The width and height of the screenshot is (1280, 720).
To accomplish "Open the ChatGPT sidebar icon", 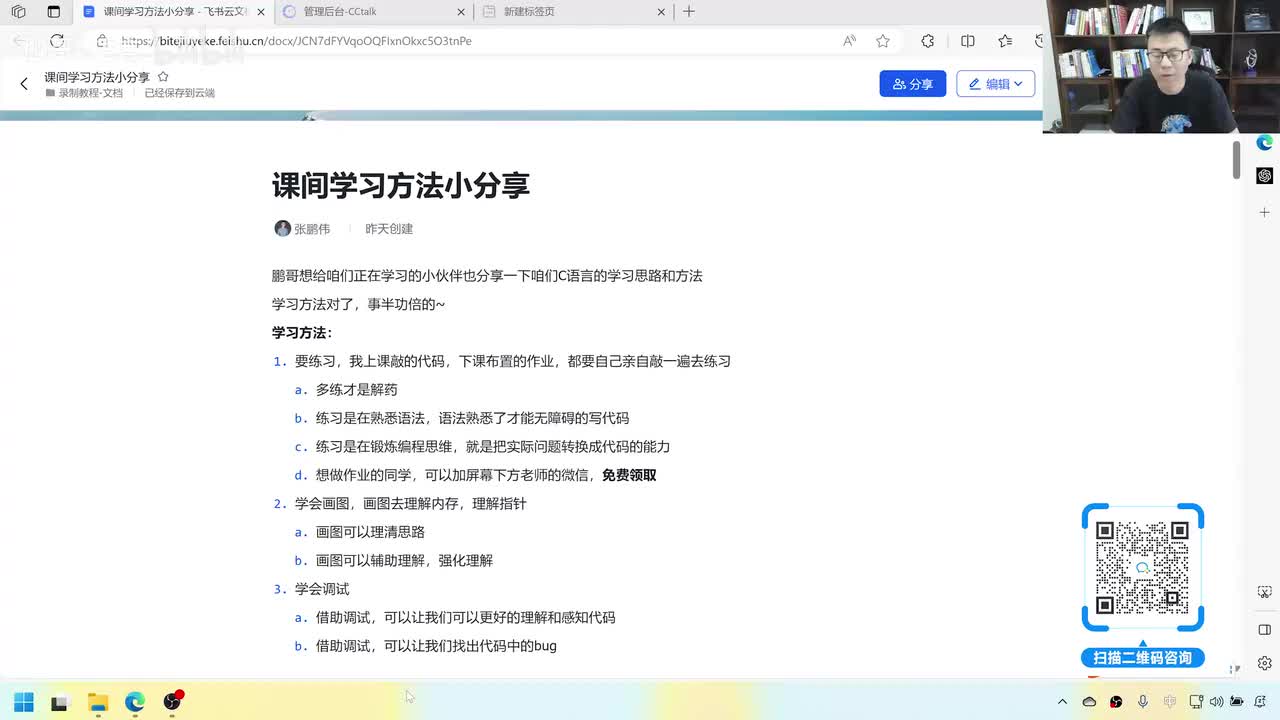I will [x=1265, y=176].
